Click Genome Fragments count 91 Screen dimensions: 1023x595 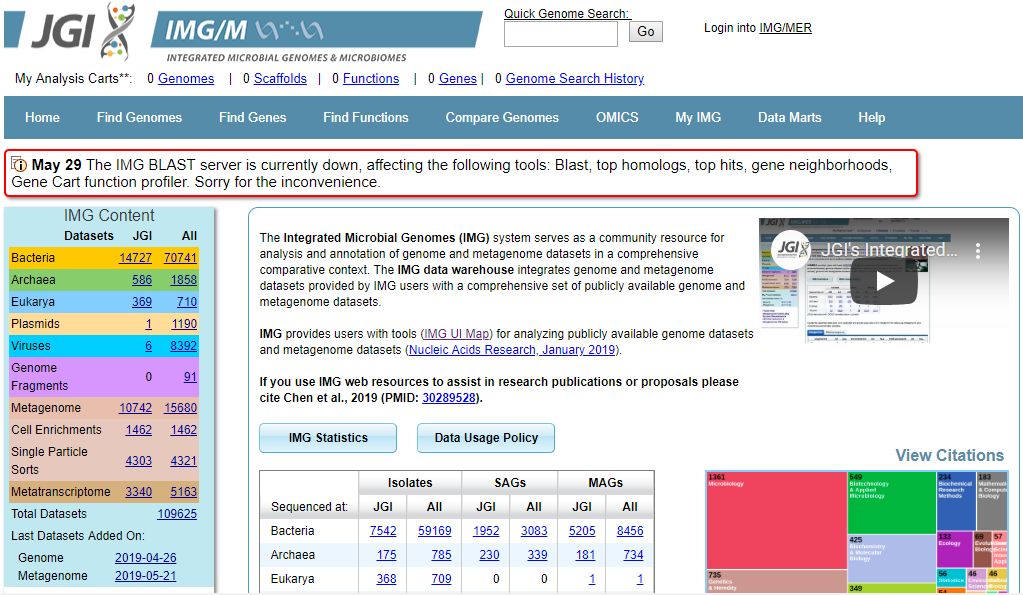click(190, 376)
